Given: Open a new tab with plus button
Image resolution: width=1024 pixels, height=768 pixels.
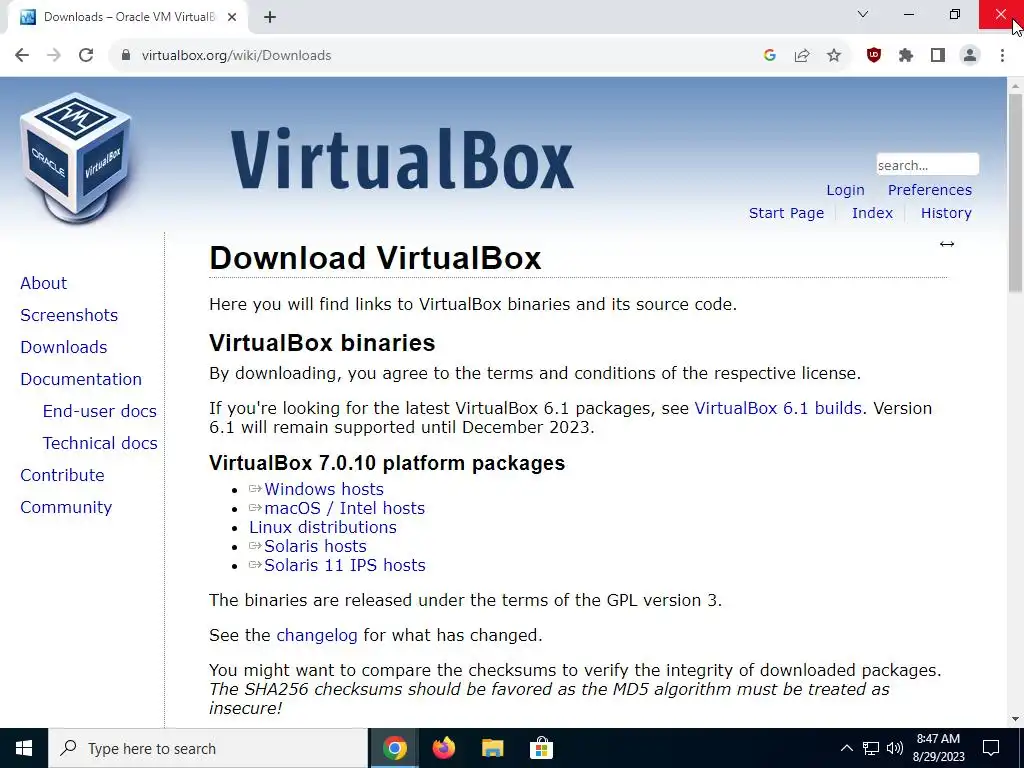Looking at the screenshot, I should [x=270, y=17].
